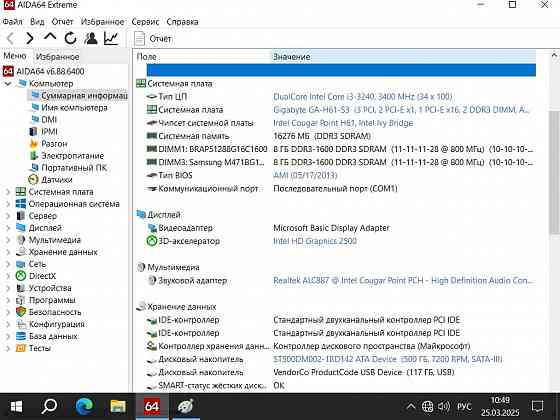Open Intel Cougar Point H61 chipset link
560x420 pixels.
pyautogui.click(x=343, y=123)
